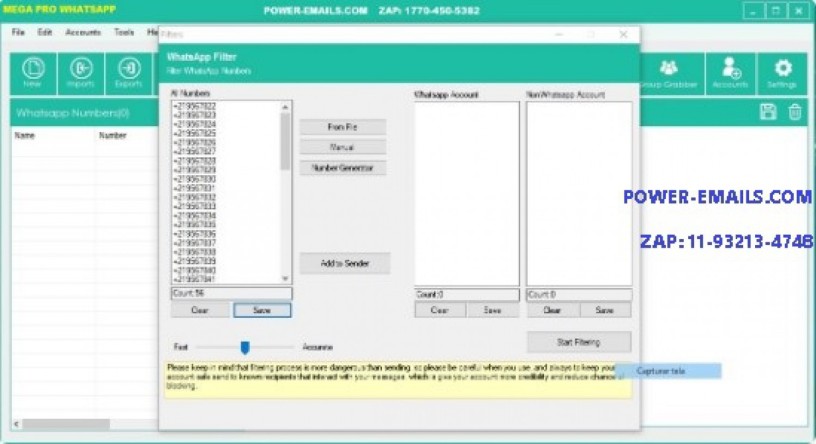Save the Whatsapp Account list
This screenshot has width=816, height=444.
(493, 310)
